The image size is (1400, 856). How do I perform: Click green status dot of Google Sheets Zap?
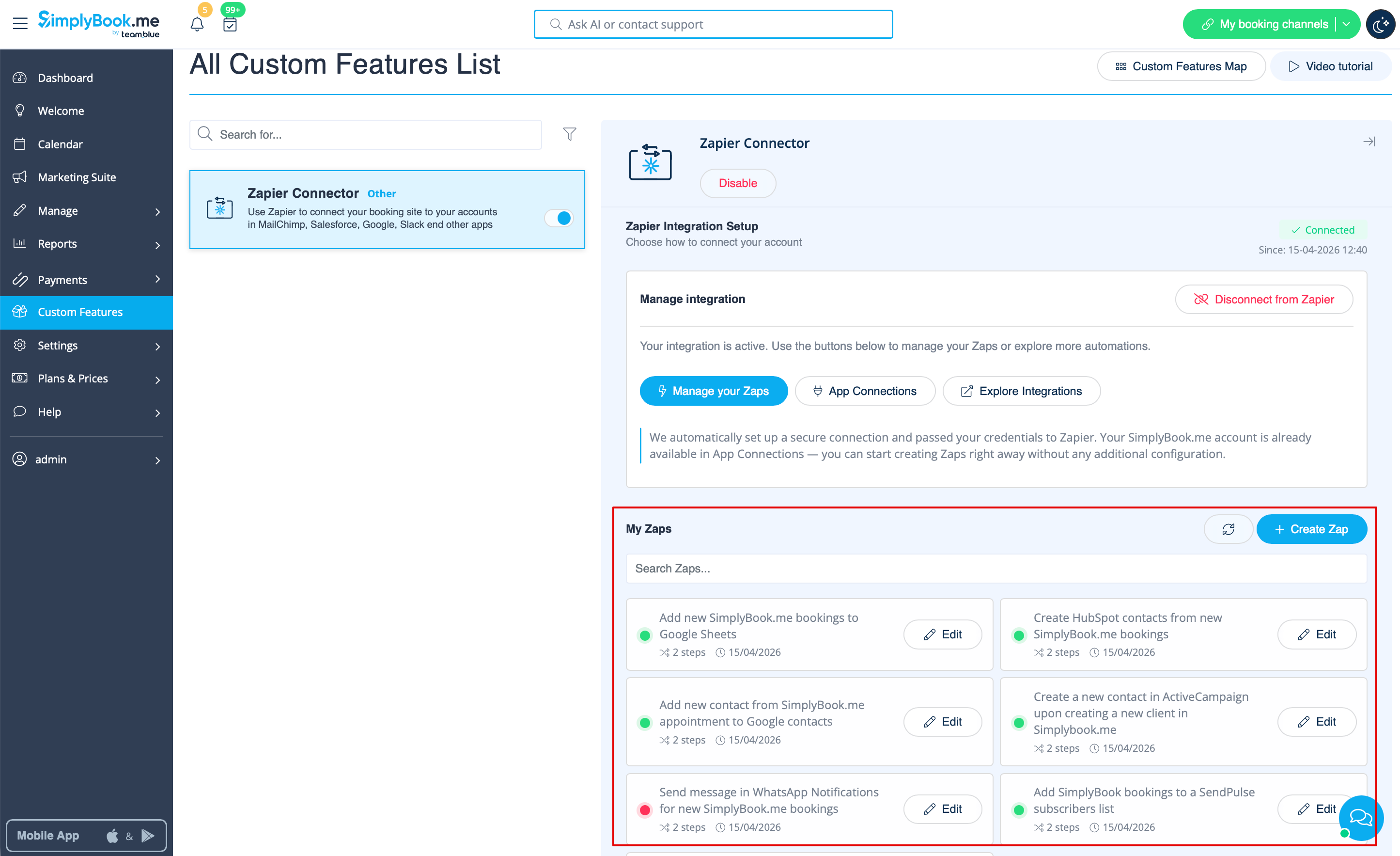tap(645, 635)
